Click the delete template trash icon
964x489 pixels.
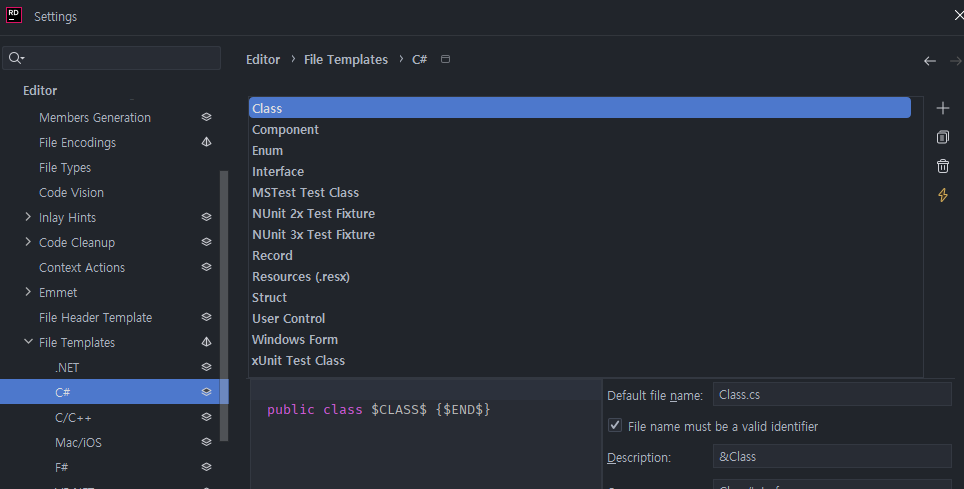click(x=942, y=166)
